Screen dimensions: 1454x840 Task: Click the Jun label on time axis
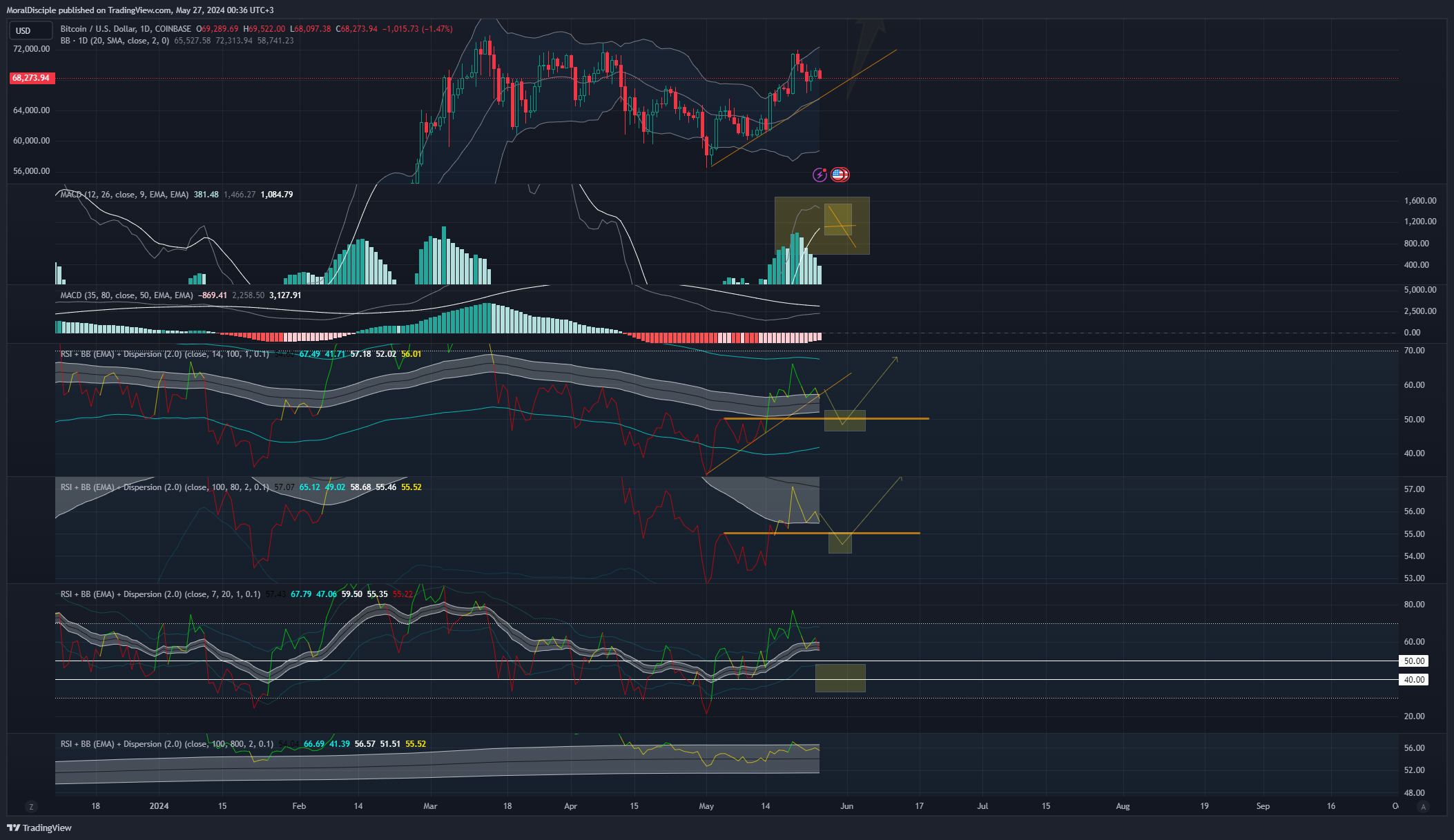(x=847, y=806)
